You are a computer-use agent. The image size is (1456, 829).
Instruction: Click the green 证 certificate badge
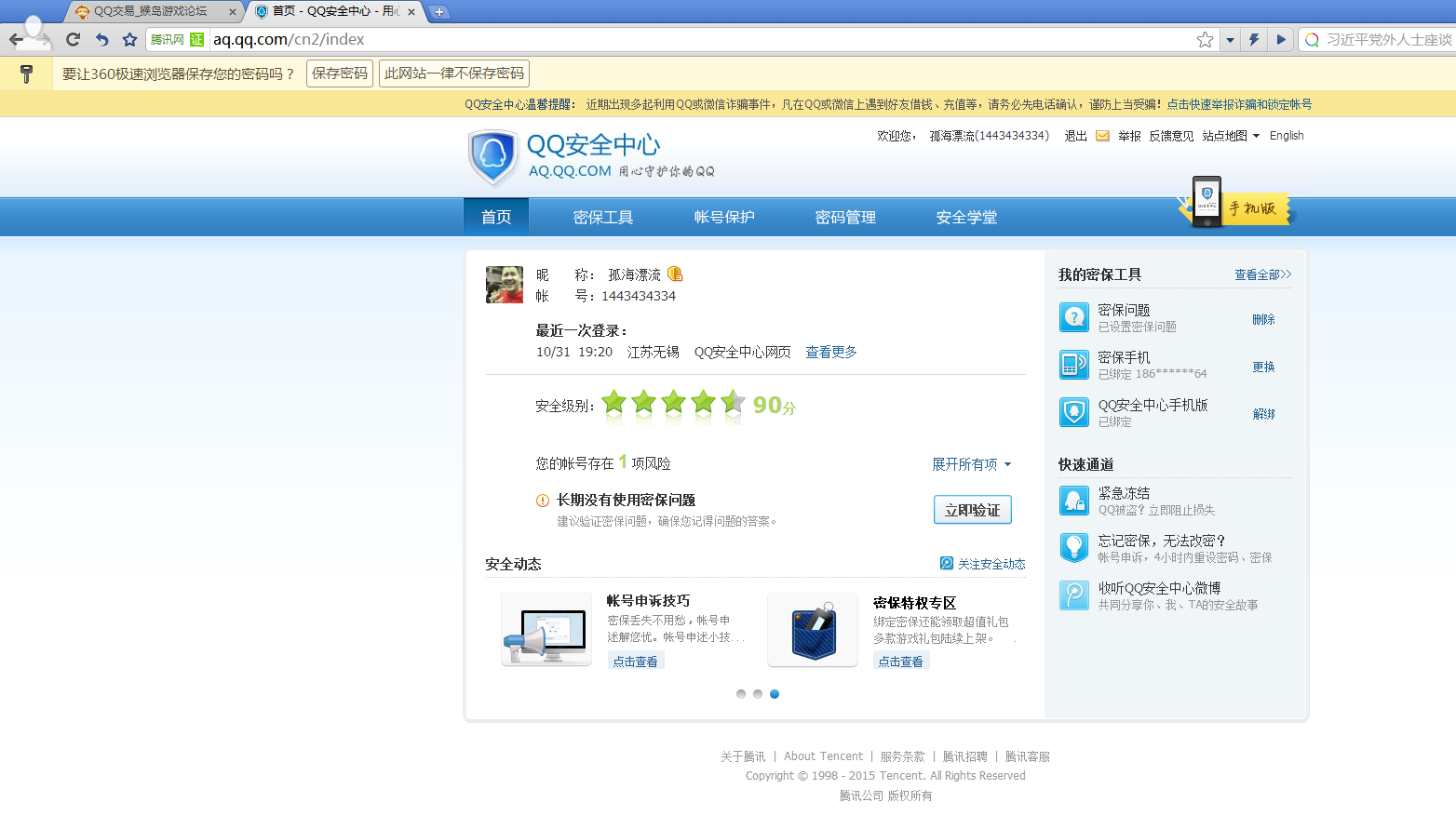[196, 39]
